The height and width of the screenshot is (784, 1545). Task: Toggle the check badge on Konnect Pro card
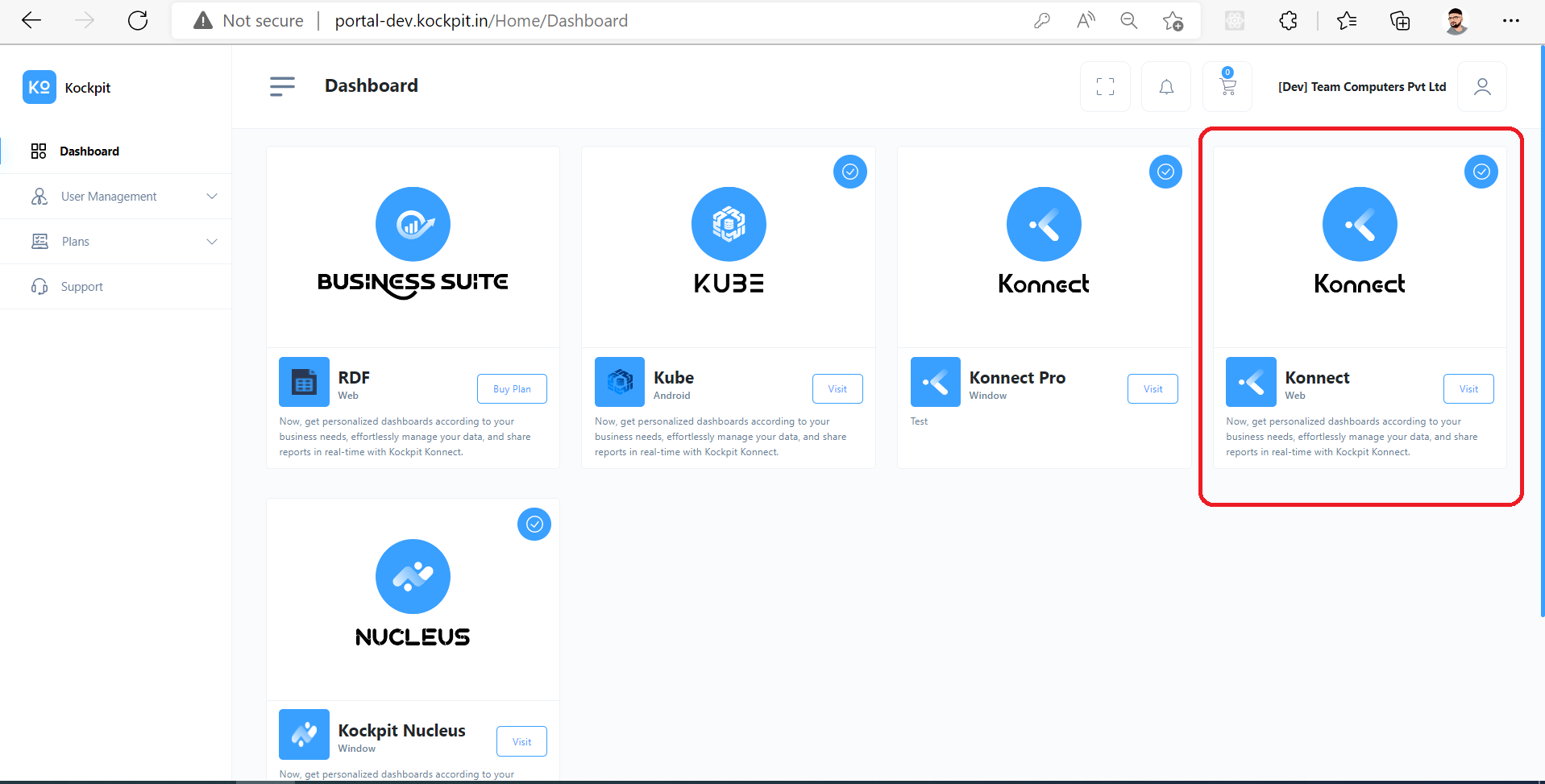pyautogui.click(x=1165, y=172)
